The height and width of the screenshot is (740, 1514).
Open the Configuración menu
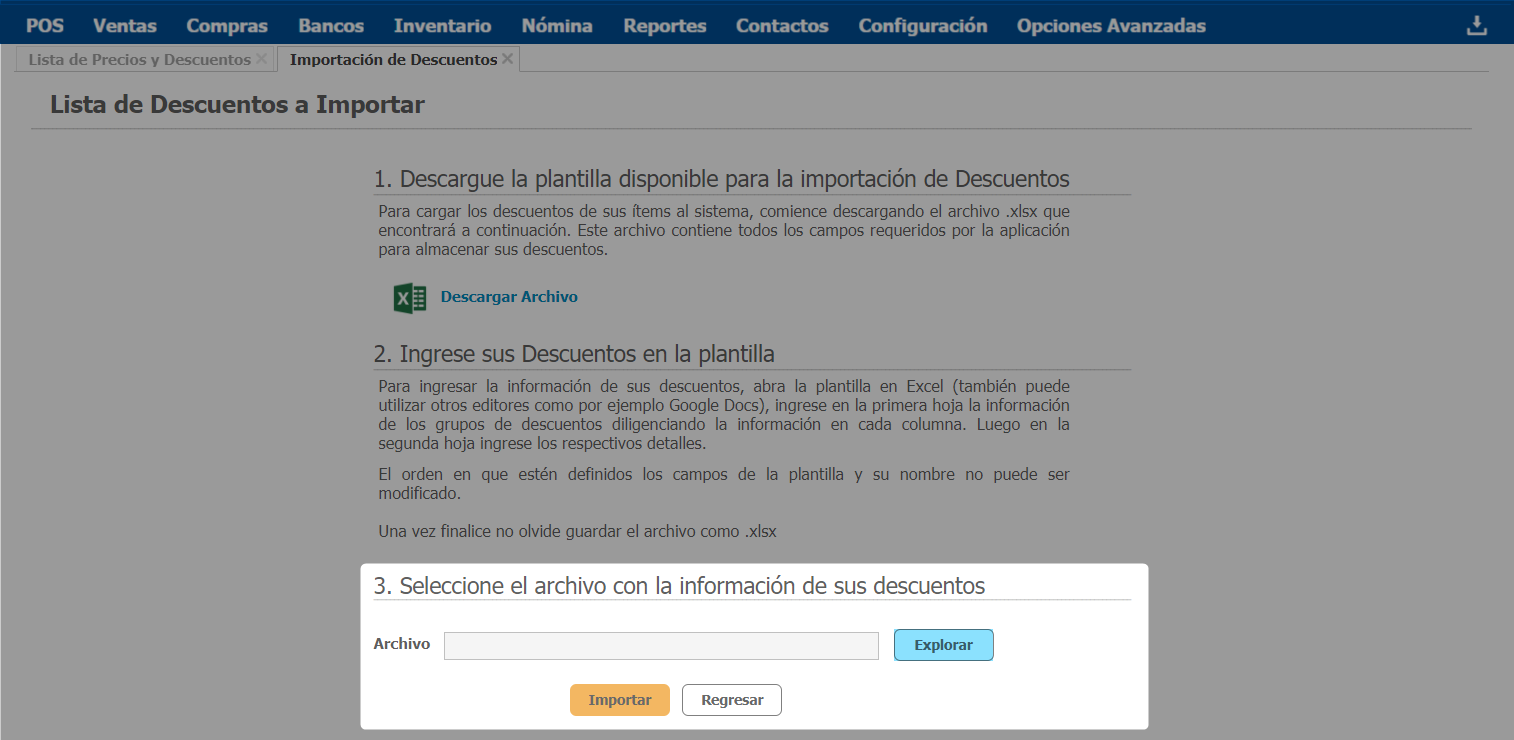click(x=922, y=26)
